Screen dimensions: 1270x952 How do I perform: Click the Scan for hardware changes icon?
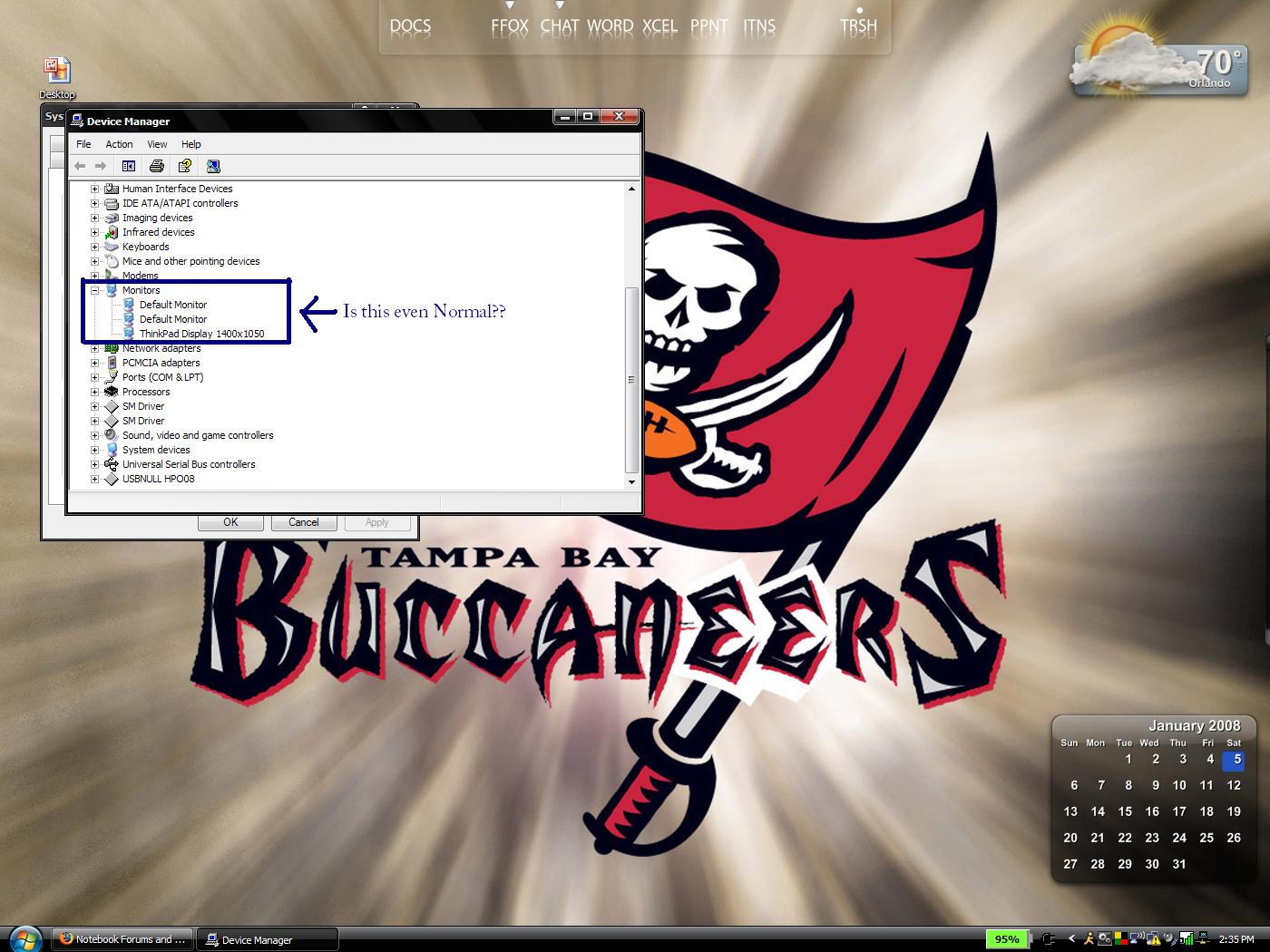pos(213,166)
